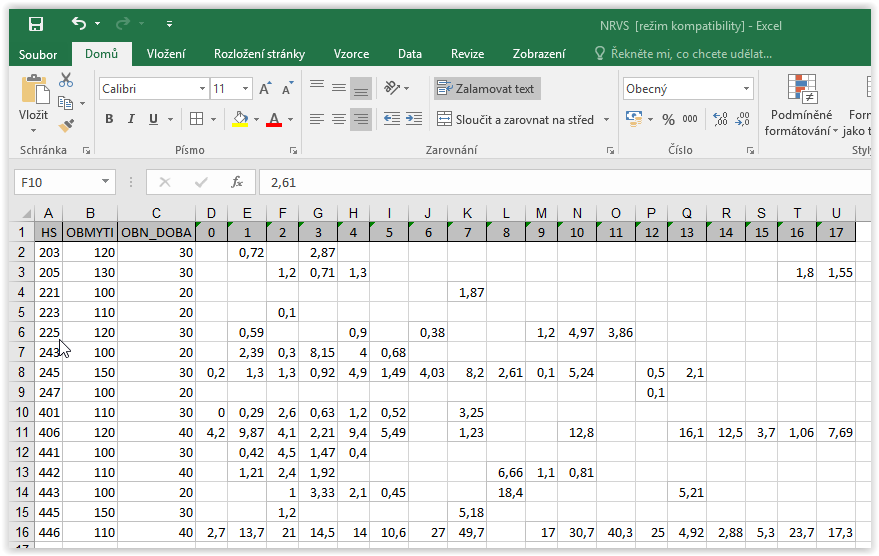Switch to the Vzorce tab
The height and width of the screenshot is (556, 879).
[351, 54]
